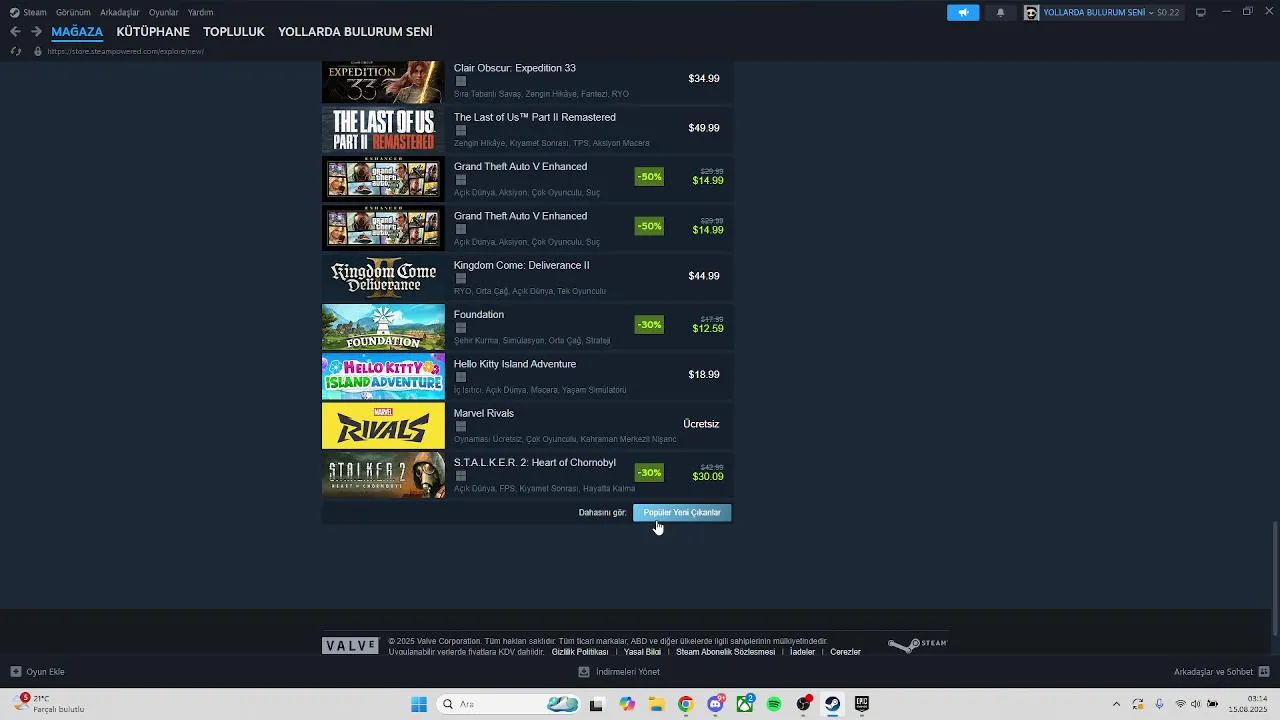Click the Clair Obscur: Expedition 33 thumbnail
Image resolution: width=1280 pixels, height=720 pixels.
click(383, 81)
